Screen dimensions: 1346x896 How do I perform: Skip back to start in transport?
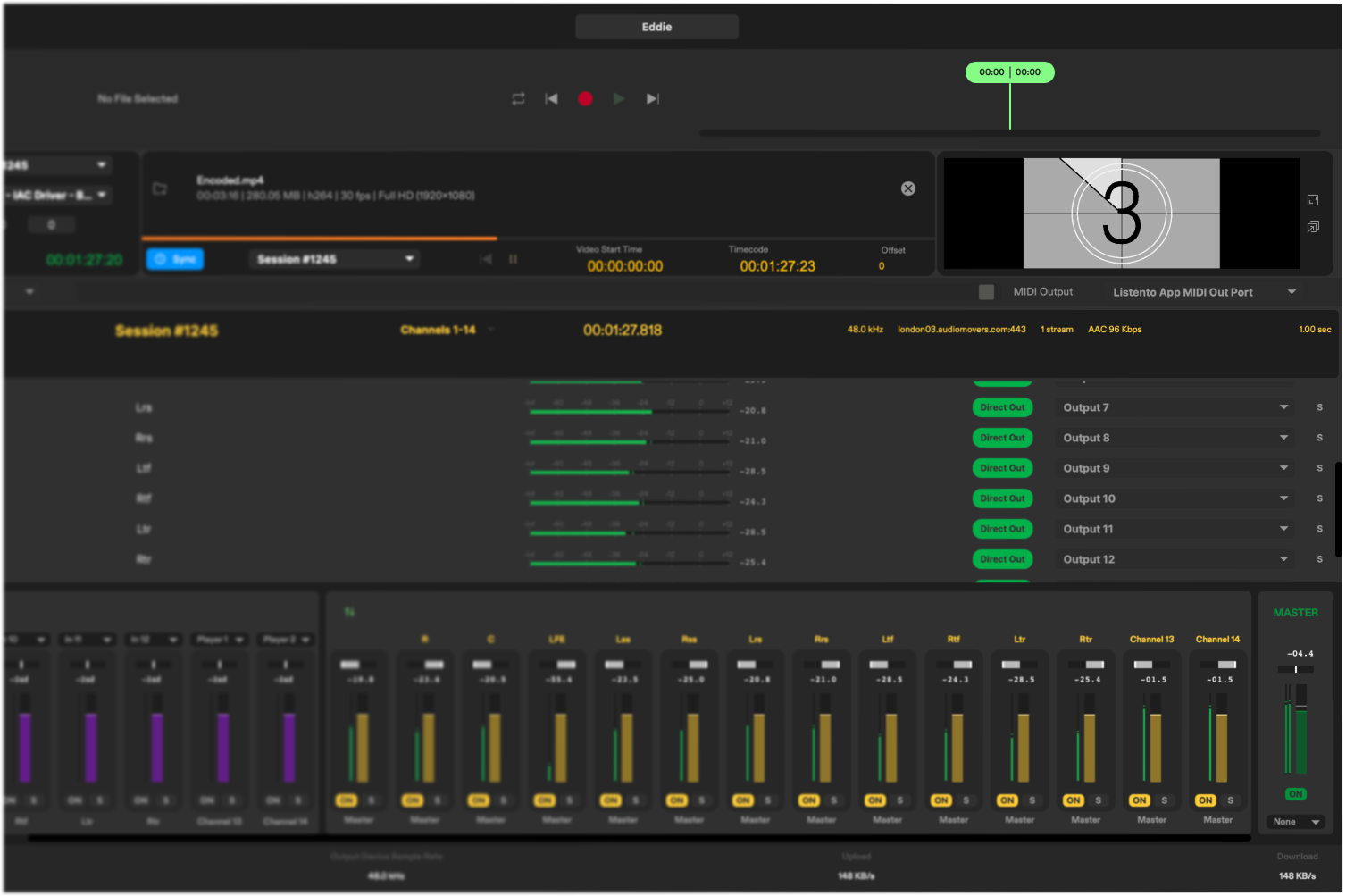click(x=551, y=99)
